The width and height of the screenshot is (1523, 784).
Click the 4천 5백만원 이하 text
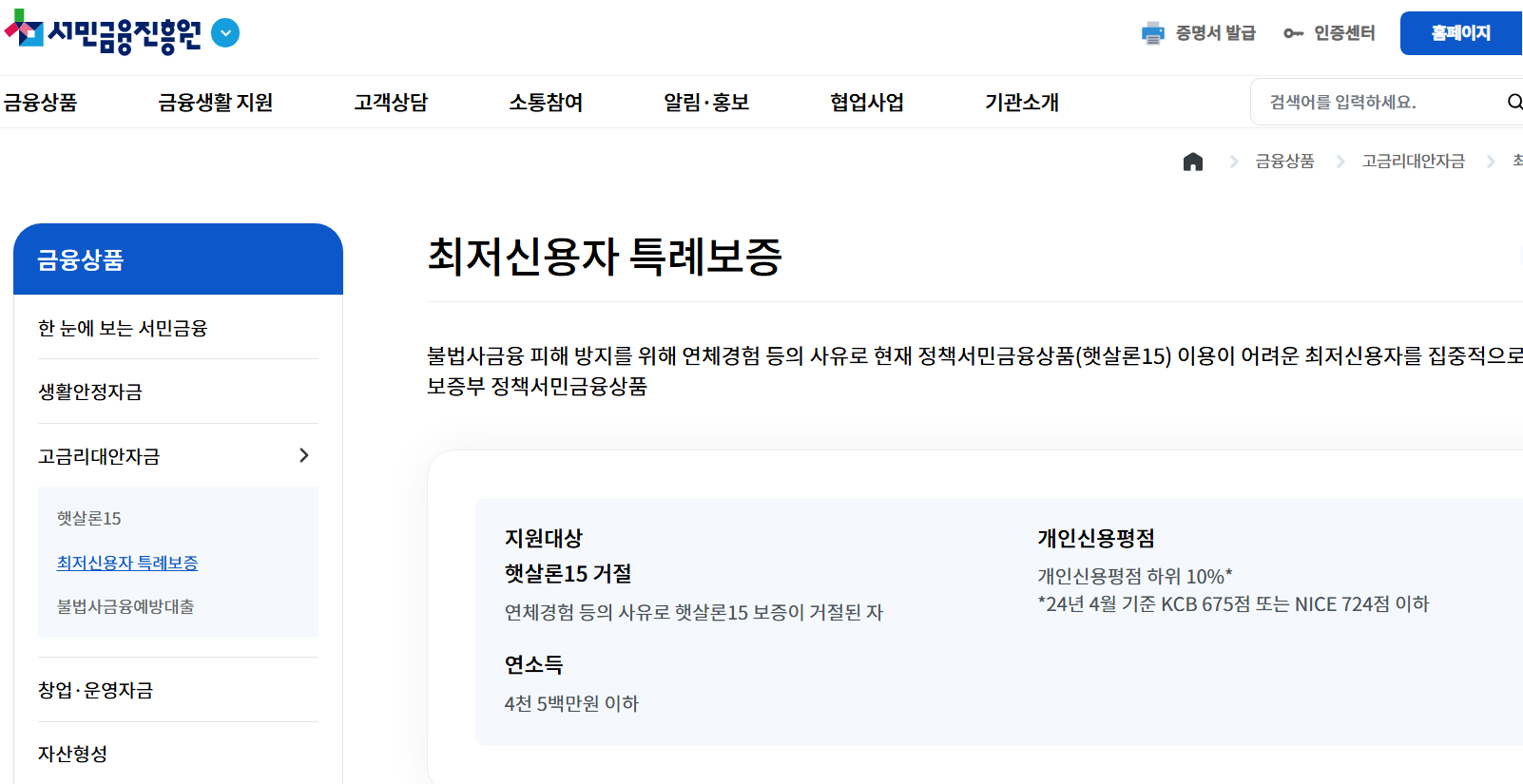571,703
